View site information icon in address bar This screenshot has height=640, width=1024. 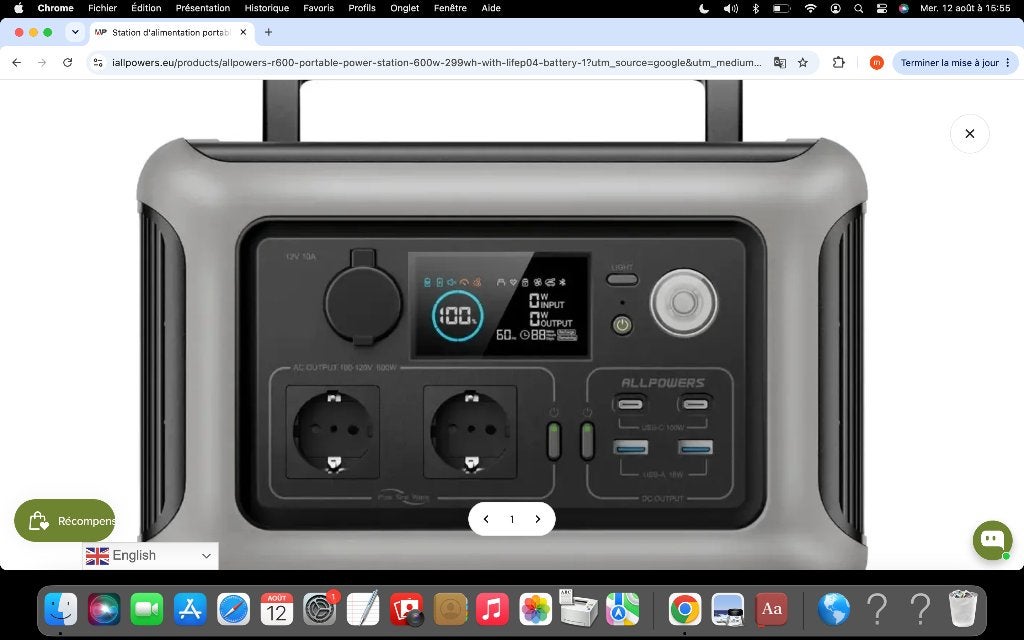pyautogui.click(x=98, y=63)
